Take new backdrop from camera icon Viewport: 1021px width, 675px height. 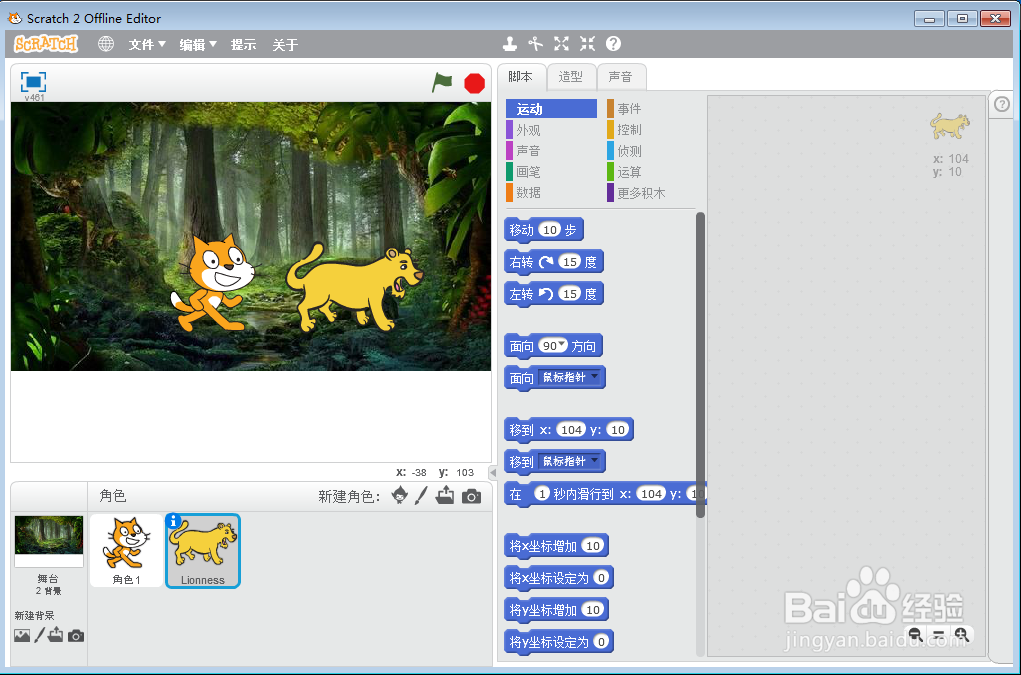pyautogui.click(x=76, y=635)
